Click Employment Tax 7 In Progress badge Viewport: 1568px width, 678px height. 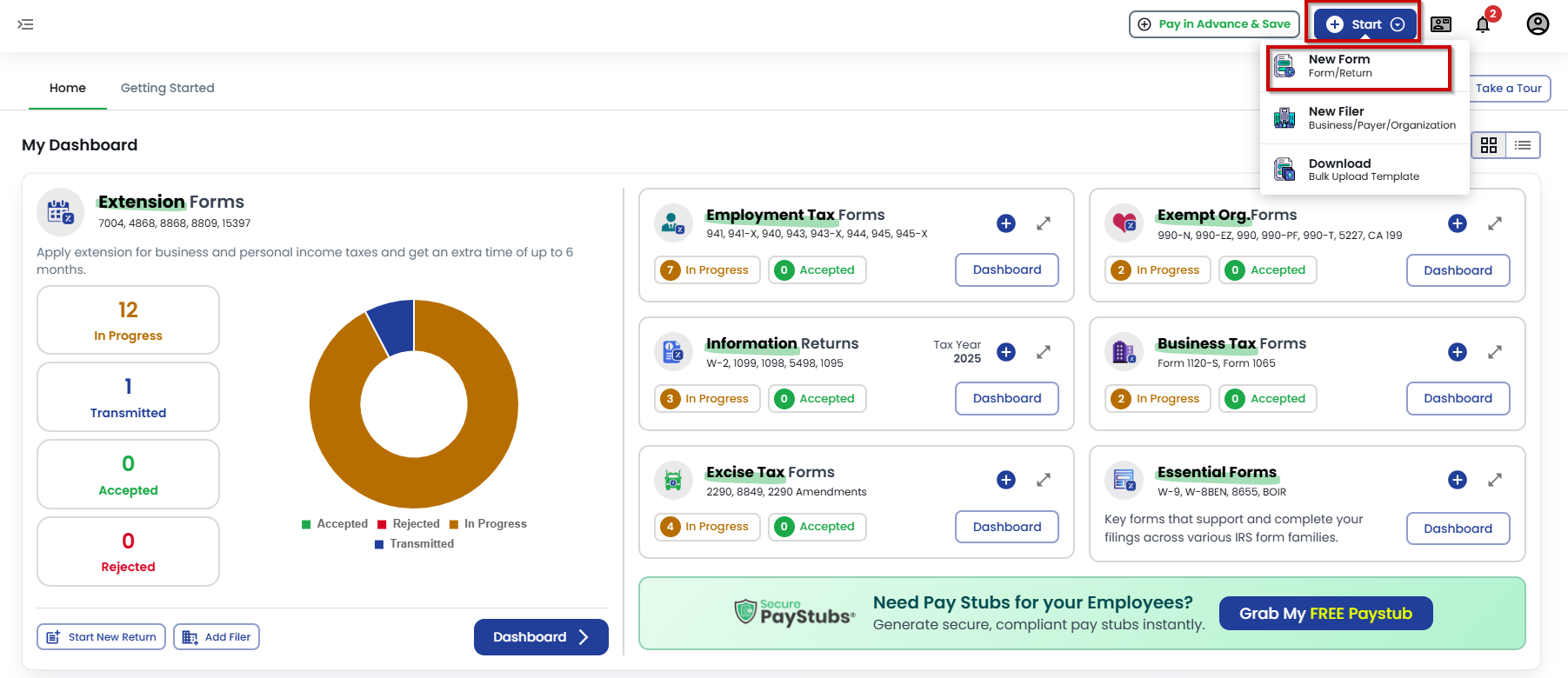click(x=707, y=270)
